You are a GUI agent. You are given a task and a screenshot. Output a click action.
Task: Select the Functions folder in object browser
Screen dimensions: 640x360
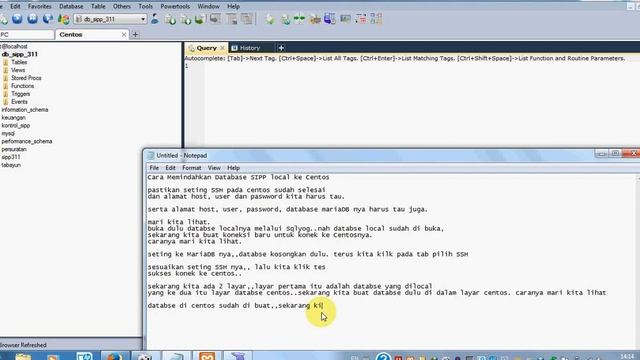[22, 86]
